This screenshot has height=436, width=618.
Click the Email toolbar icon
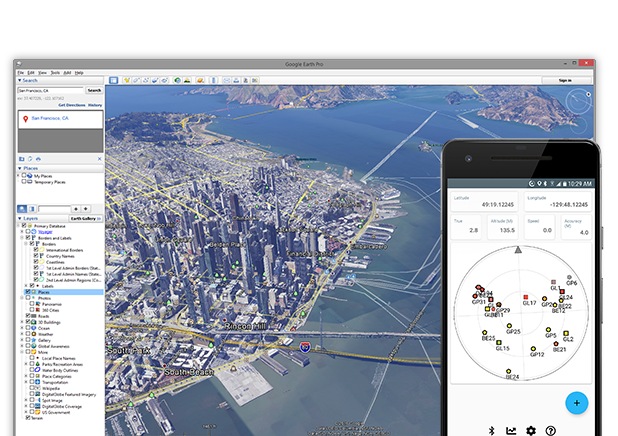pos(227,80)
